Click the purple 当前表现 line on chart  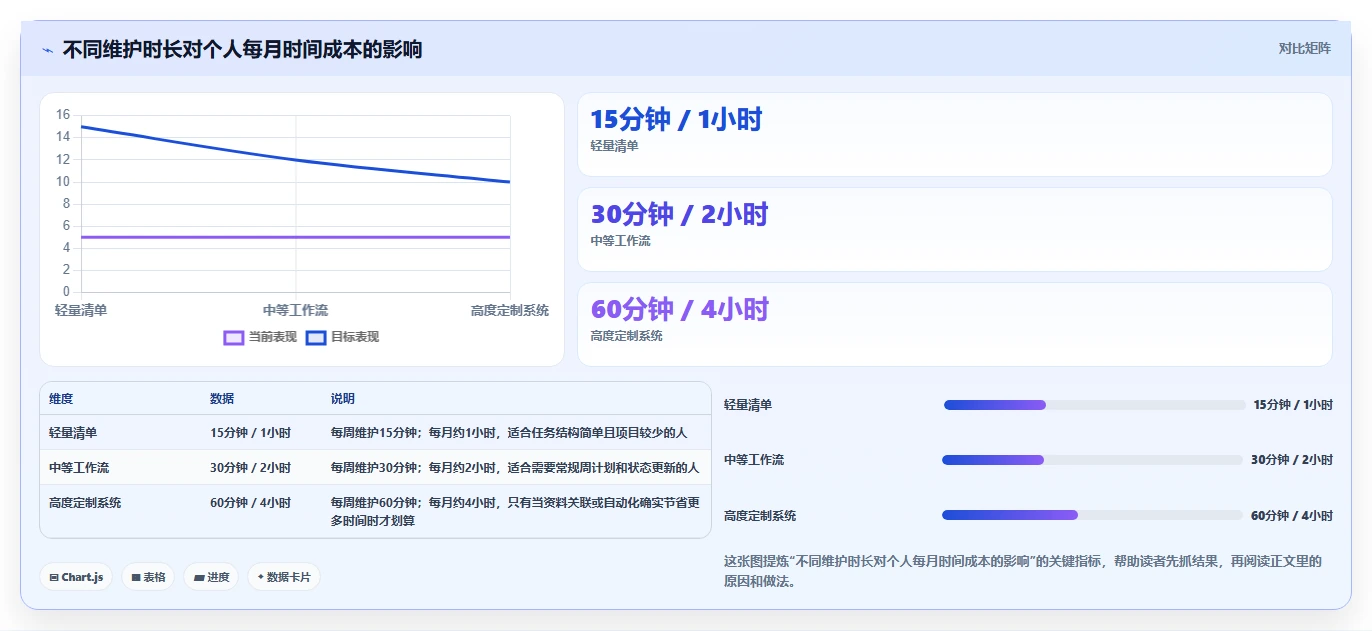point(295,237)
